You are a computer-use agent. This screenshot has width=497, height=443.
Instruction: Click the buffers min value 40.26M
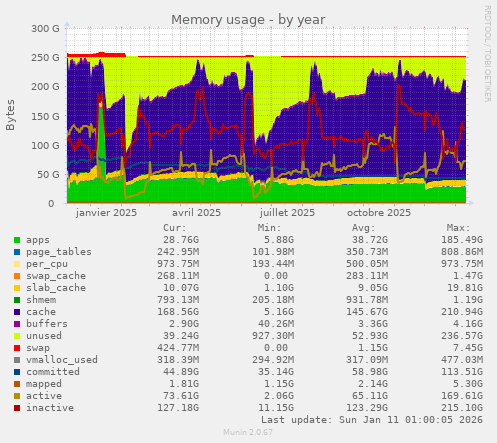(276, 324)
